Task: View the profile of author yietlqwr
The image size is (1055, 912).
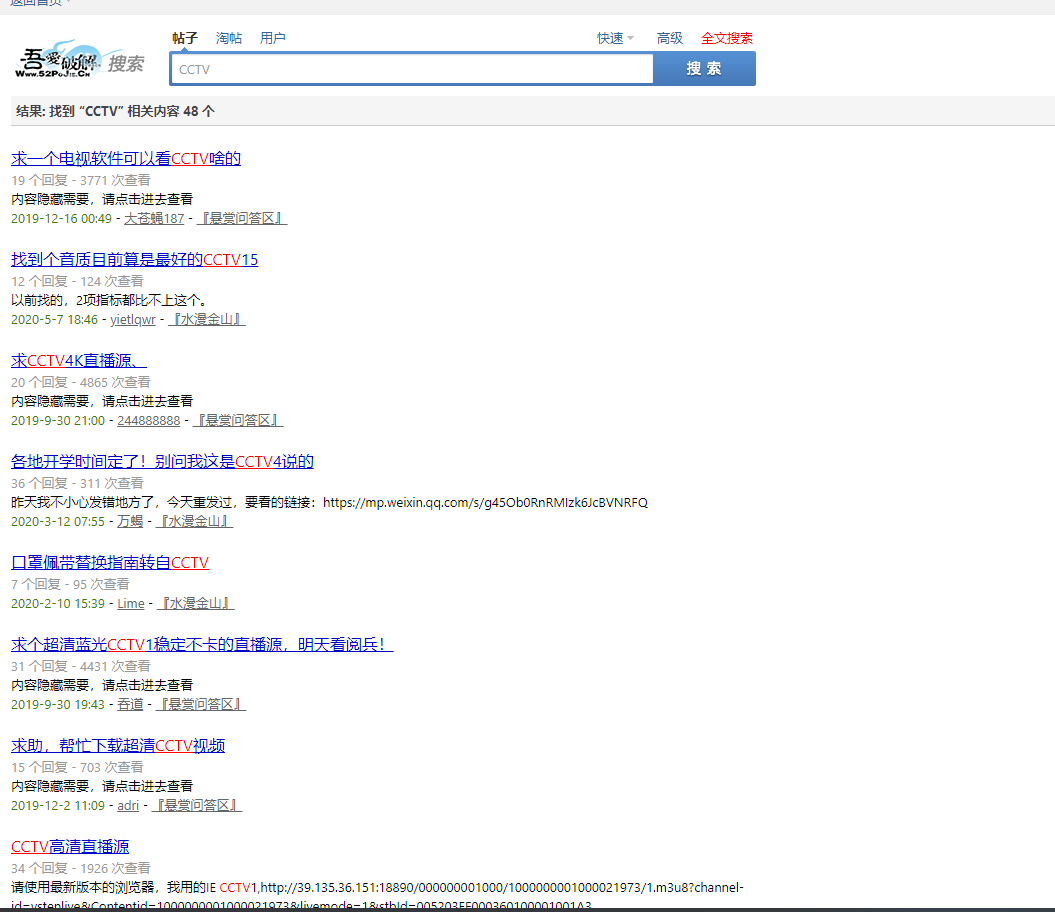Action: point(133,319)
